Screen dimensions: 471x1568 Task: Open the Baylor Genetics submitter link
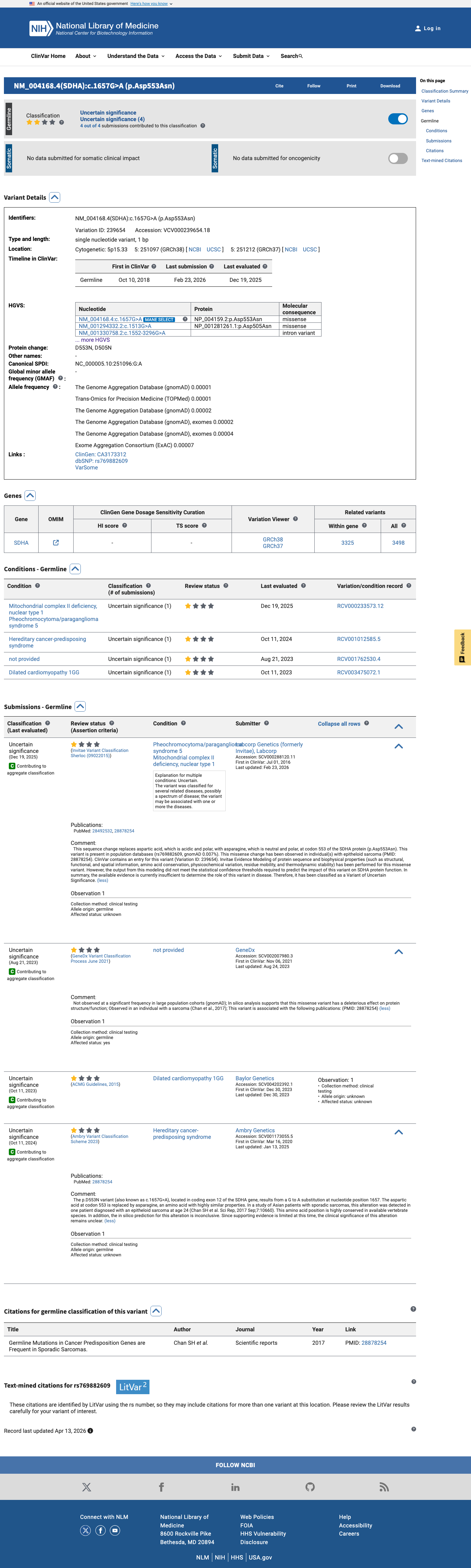click(x=254, y=1078)
